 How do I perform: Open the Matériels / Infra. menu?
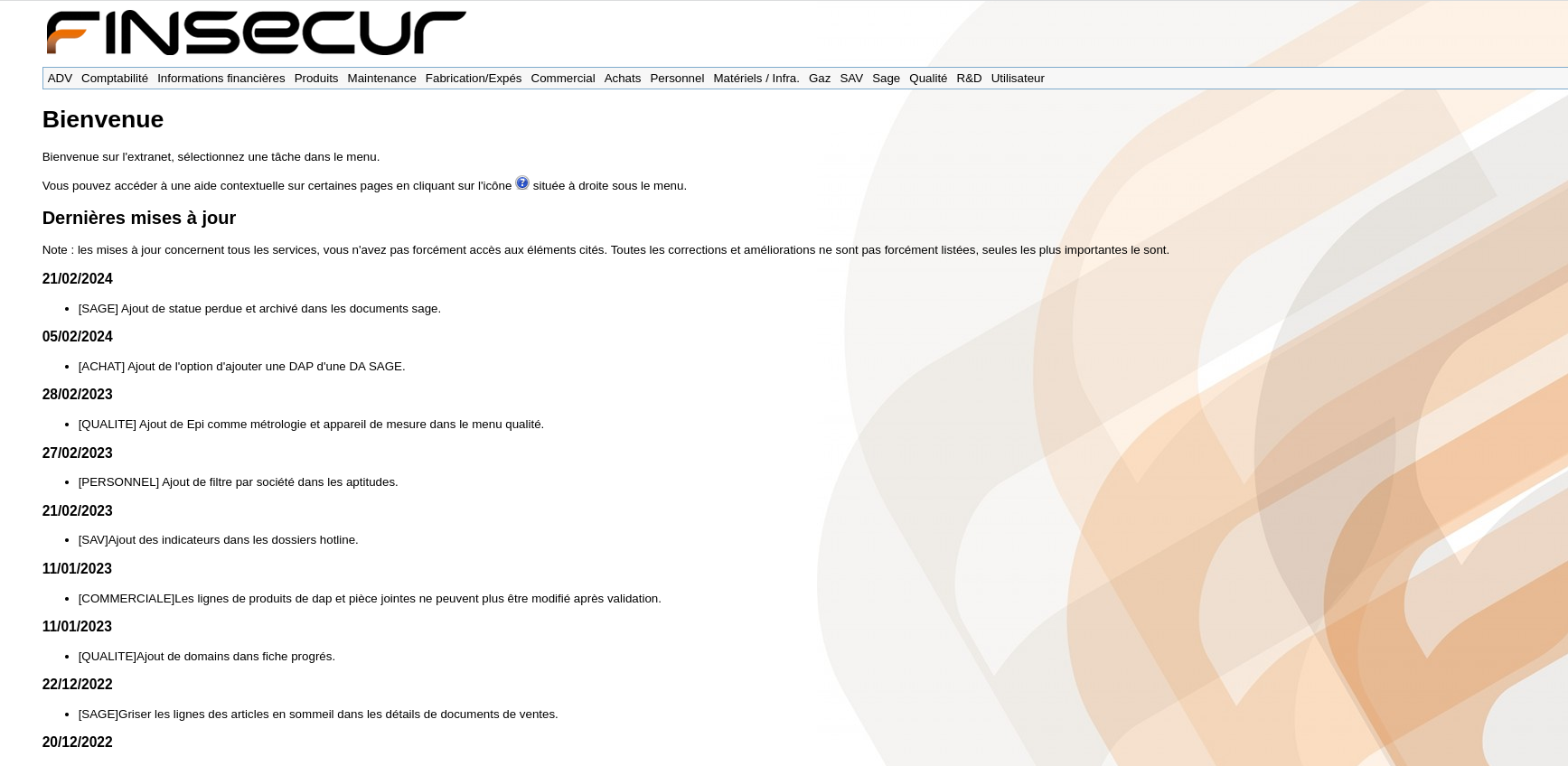tap(756, 79)
